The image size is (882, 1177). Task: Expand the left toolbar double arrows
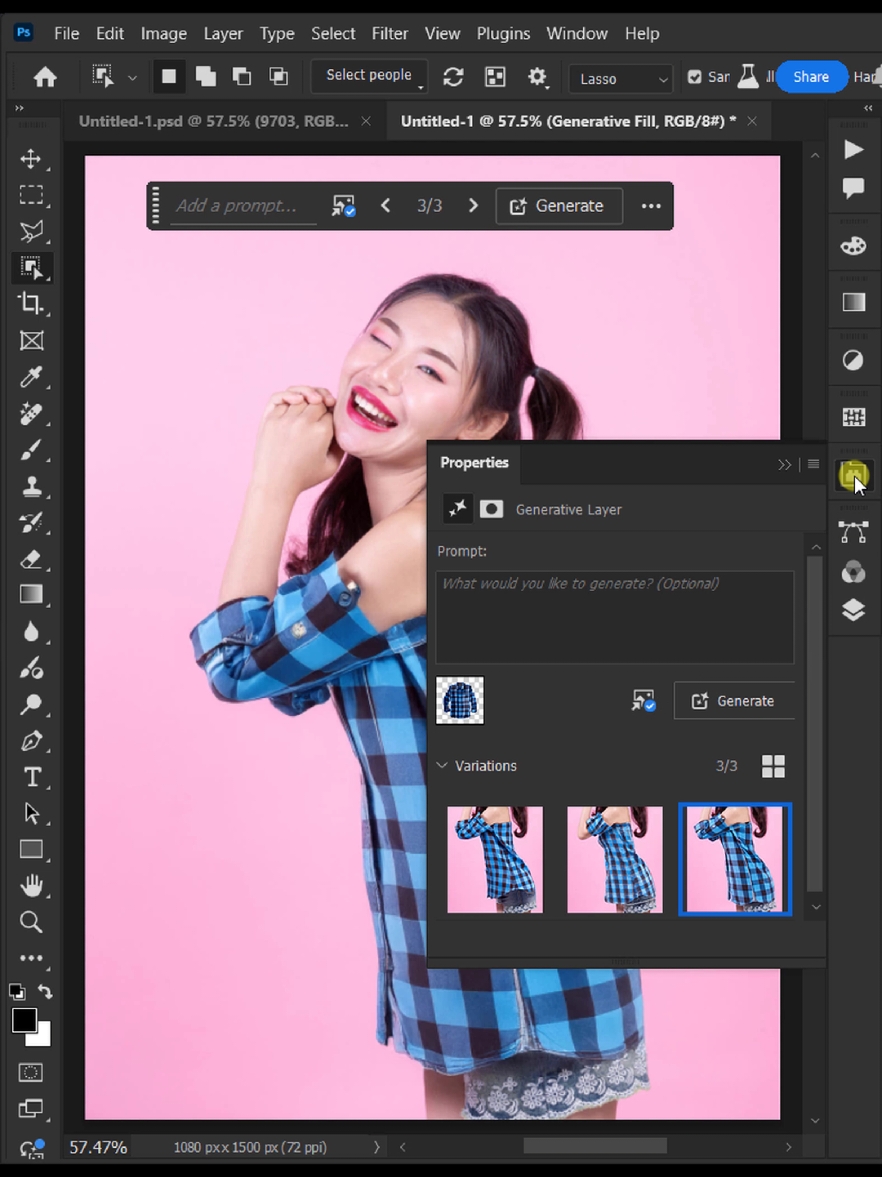click(x=20, y=108)
